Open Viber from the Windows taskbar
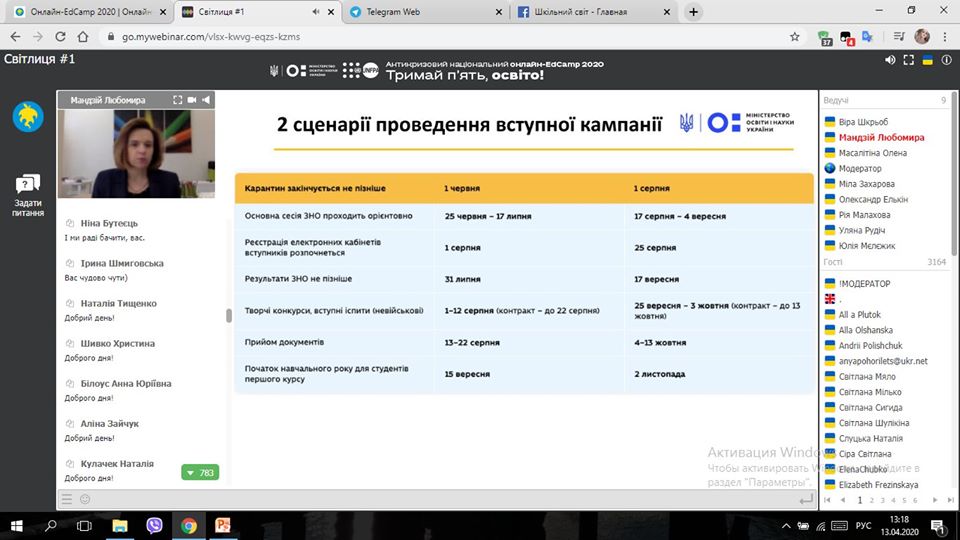The width and height of the screenshot is (960, 540). coord(155,525)
